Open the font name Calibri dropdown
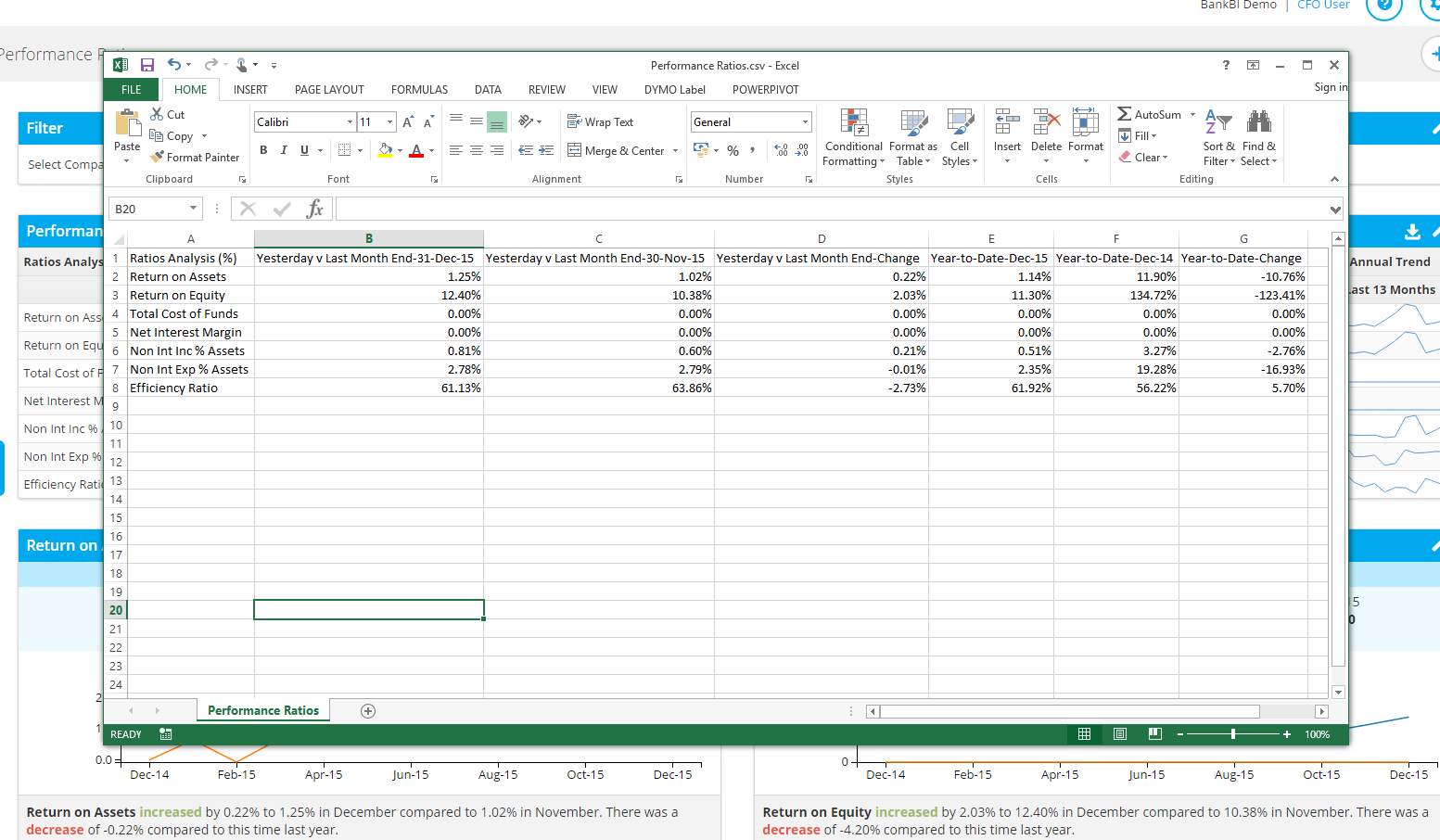This screenshot has height=840, width=1440. click(x=350, y=122)
